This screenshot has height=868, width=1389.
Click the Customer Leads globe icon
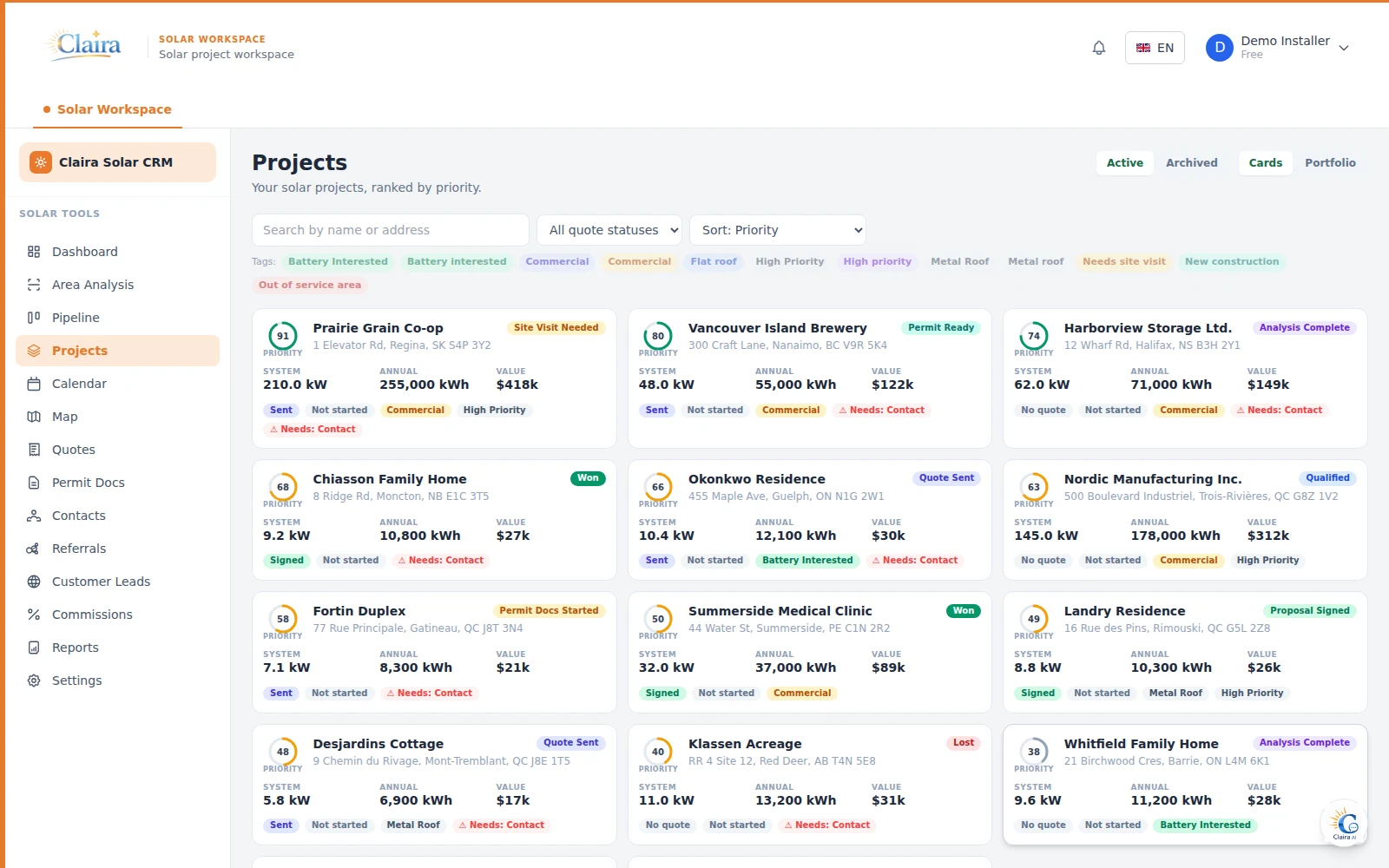coord(34,582)
